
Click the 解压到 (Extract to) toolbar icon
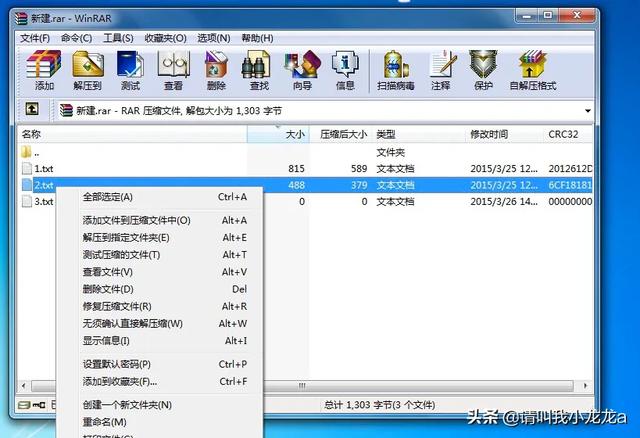[88, 64]
